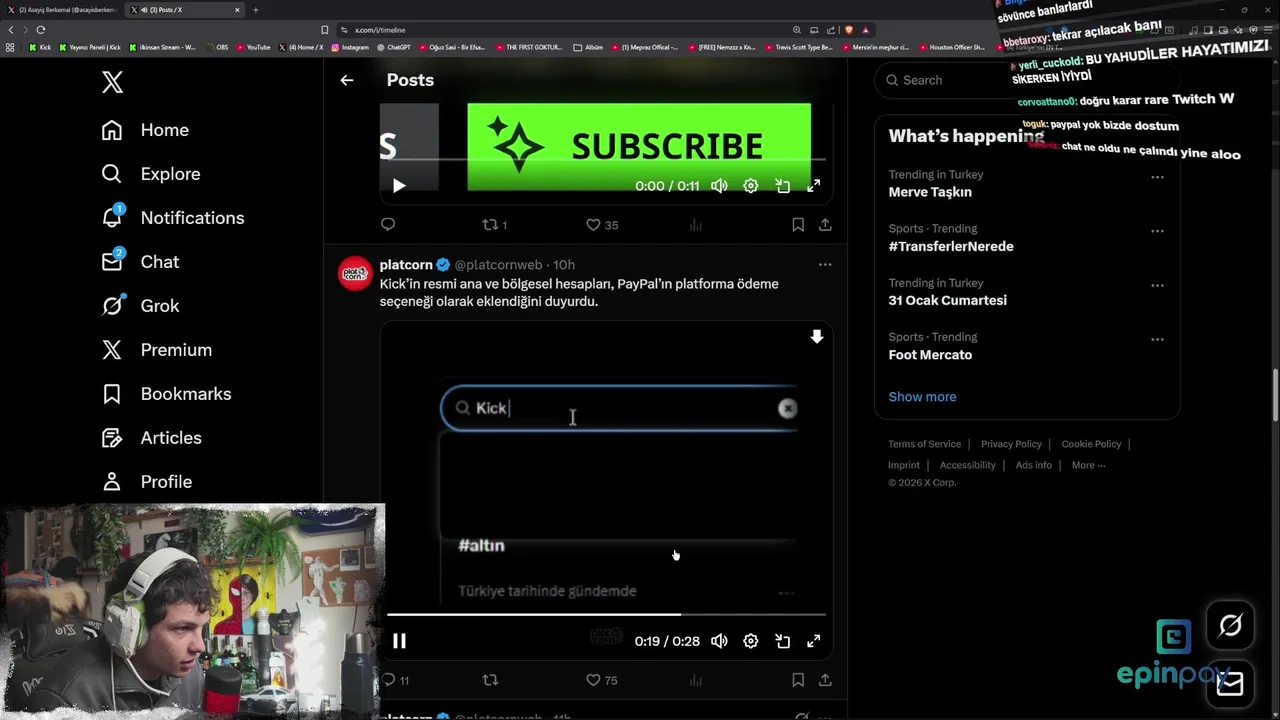Repost the post with 1 repost
Viewport: 1280px width, 720px height.
click(495, 225)
